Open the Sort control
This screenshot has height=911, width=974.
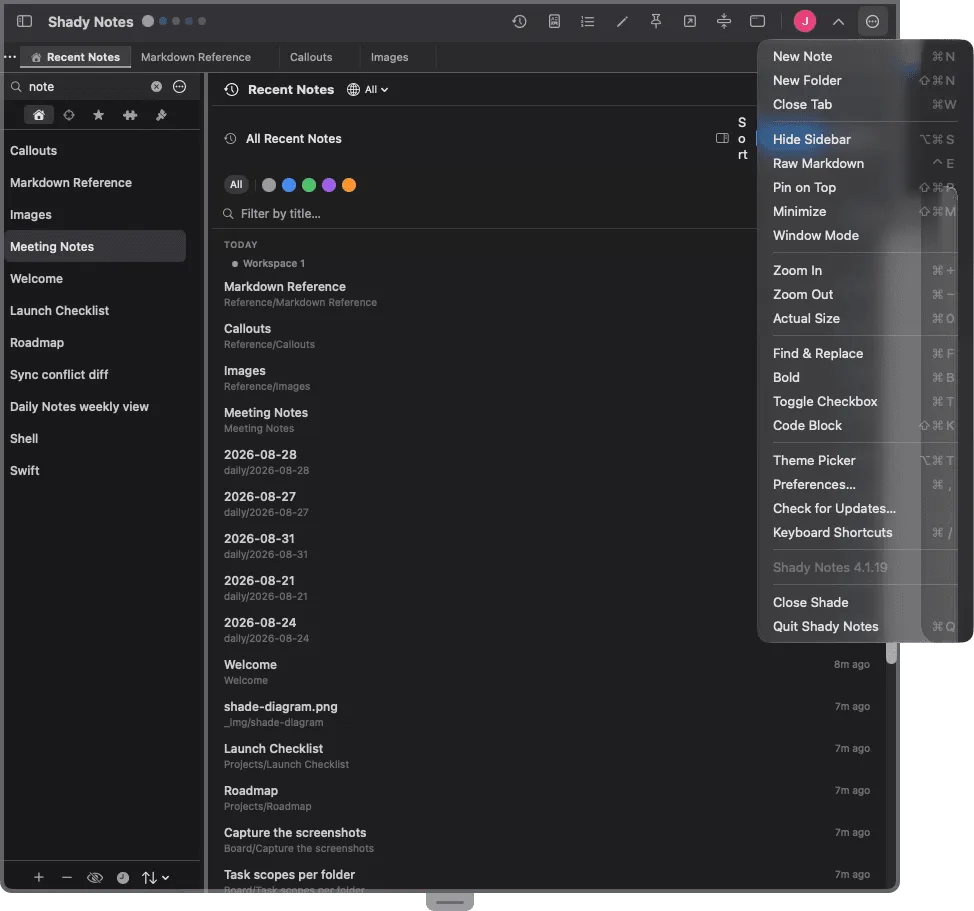click(x=742, y=138)
